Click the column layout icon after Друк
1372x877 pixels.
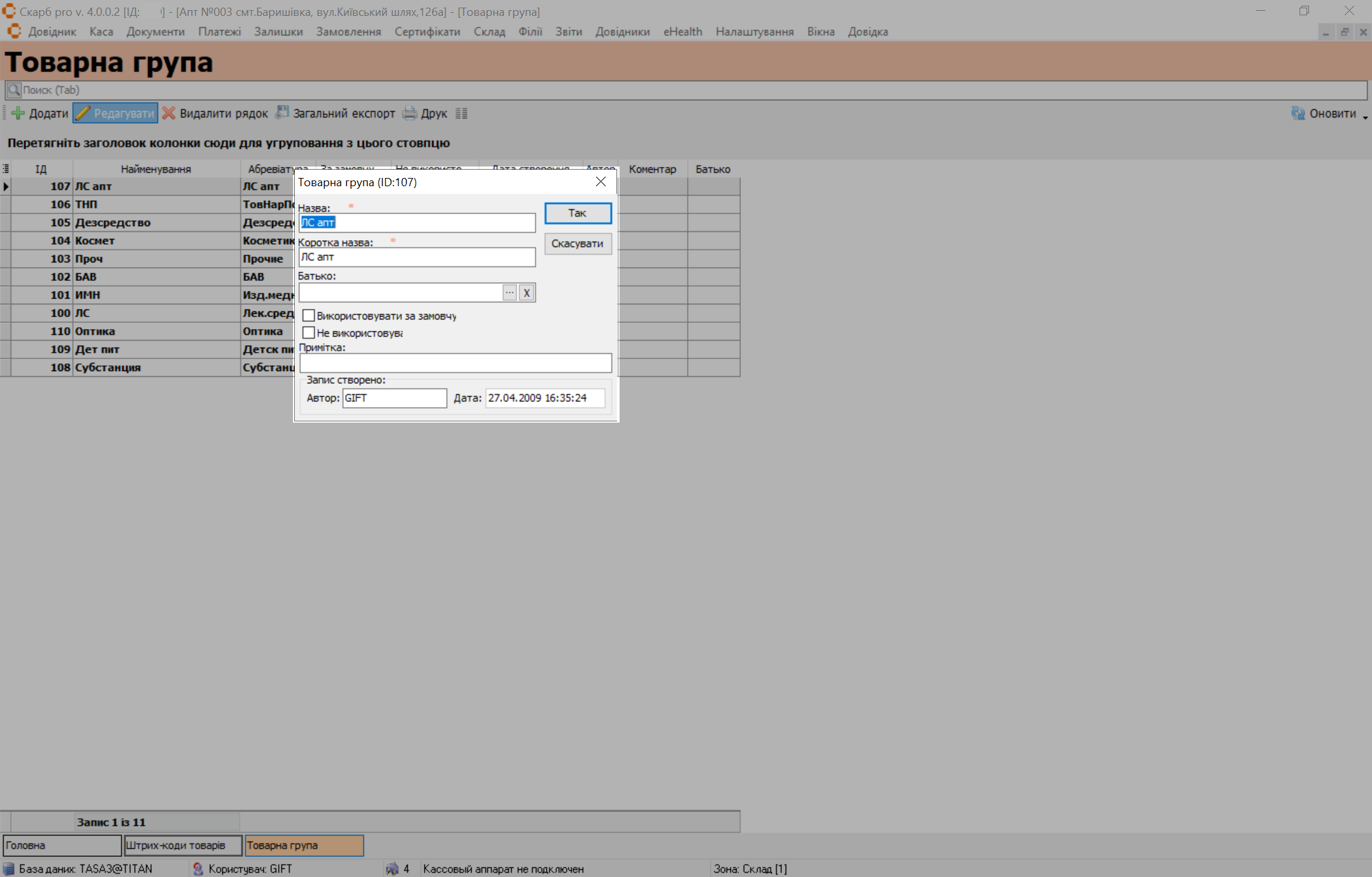(461, 113)
